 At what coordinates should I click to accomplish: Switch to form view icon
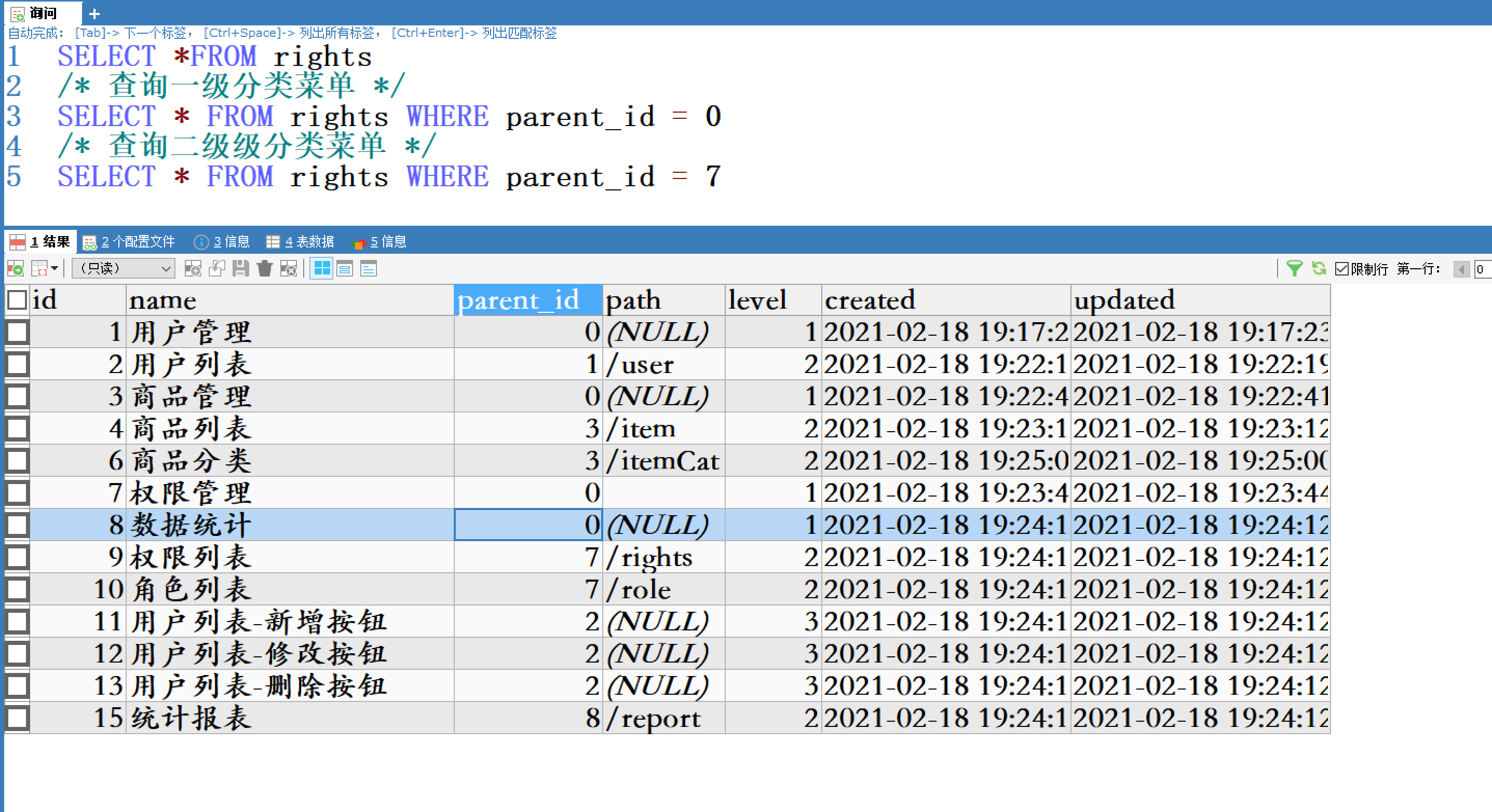345,269
